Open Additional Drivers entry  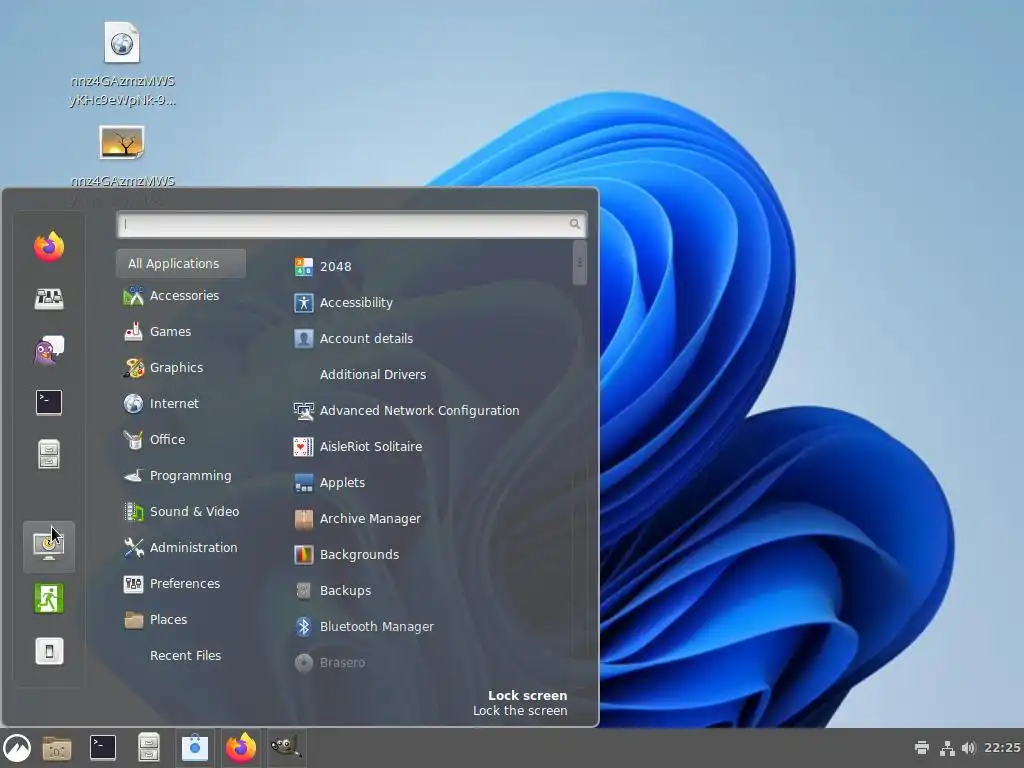tap(372, 374)
